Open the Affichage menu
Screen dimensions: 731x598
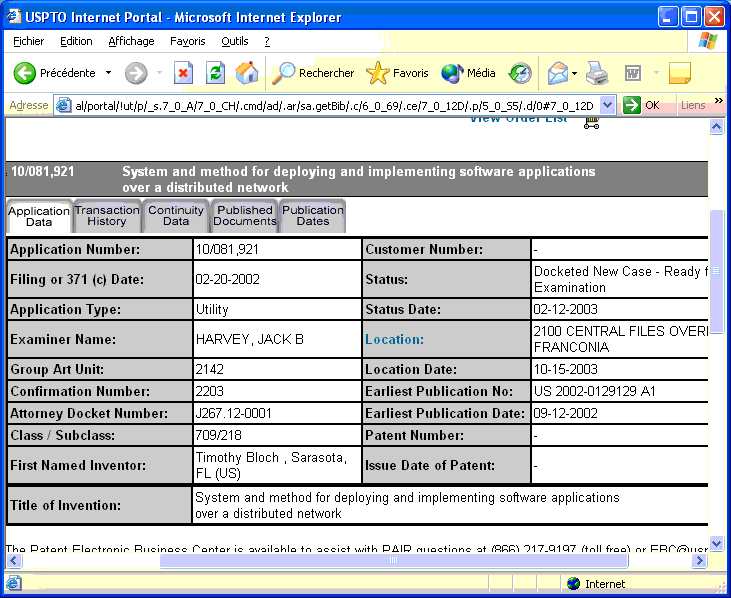pyautogui.click(x=131, y=41)
